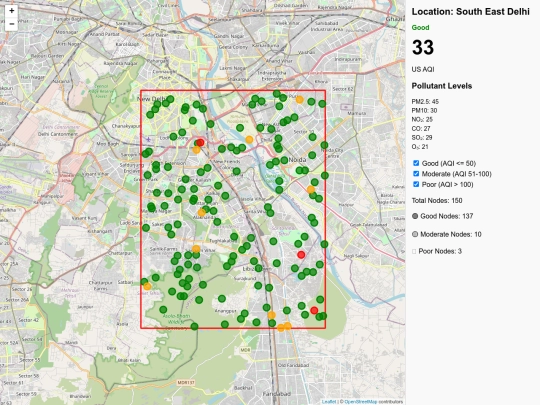540x405 pixels.
Task: Select the orange marker at the box's lower-left edge
Action: (x=147, y=286)
